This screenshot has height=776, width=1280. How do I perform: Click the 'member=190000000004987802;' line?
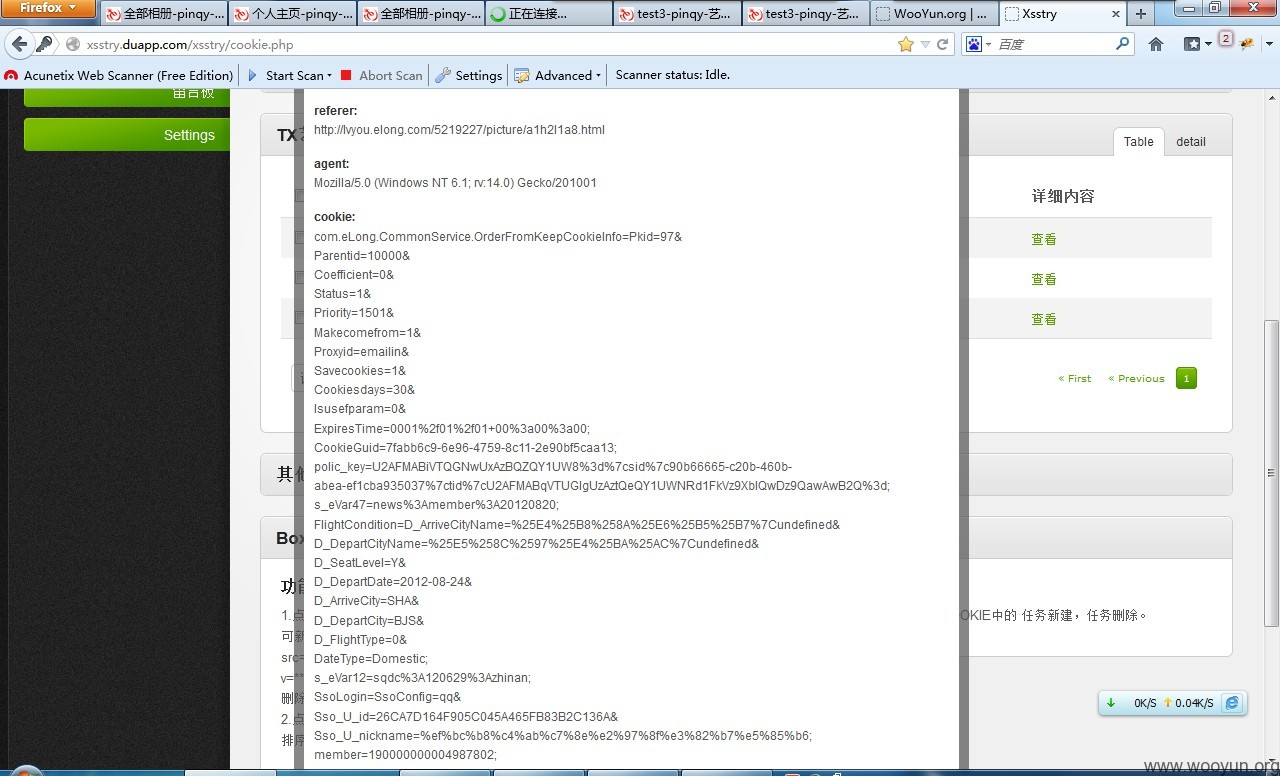coord(405,755)
